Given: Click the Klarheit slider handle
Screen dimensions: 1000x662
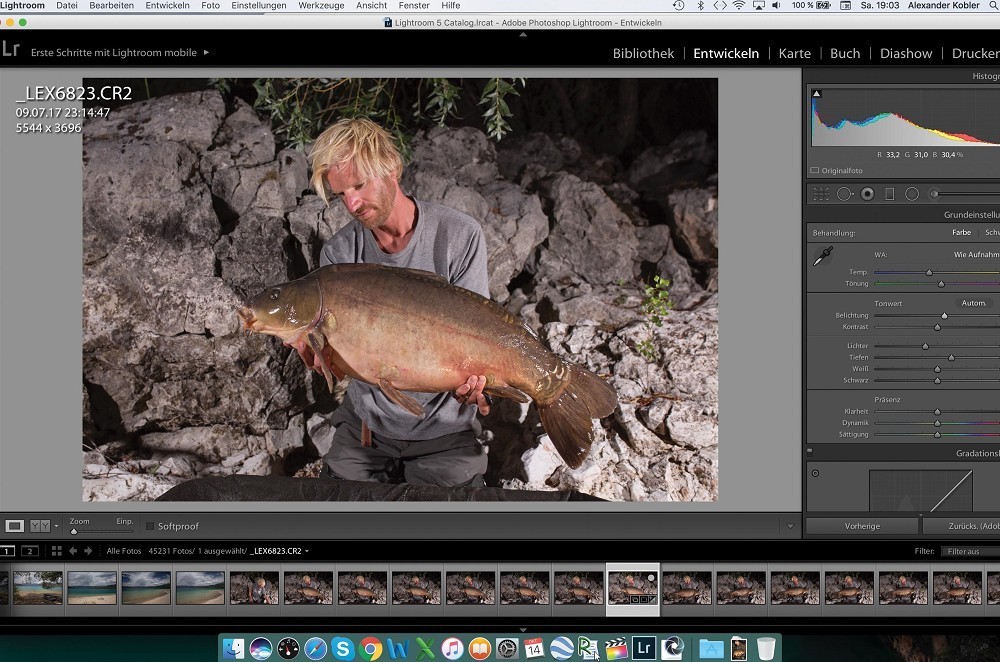Looking at the screenshot, I should click(938, 412).
